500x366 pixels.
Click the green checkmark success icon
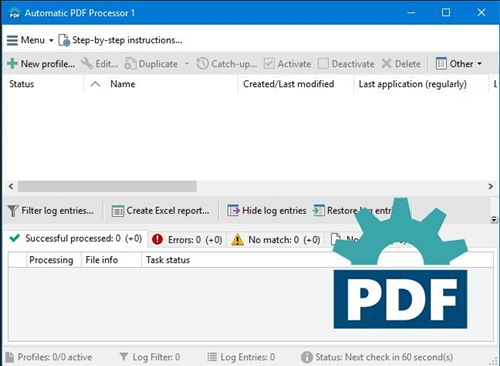coord(15,238)
